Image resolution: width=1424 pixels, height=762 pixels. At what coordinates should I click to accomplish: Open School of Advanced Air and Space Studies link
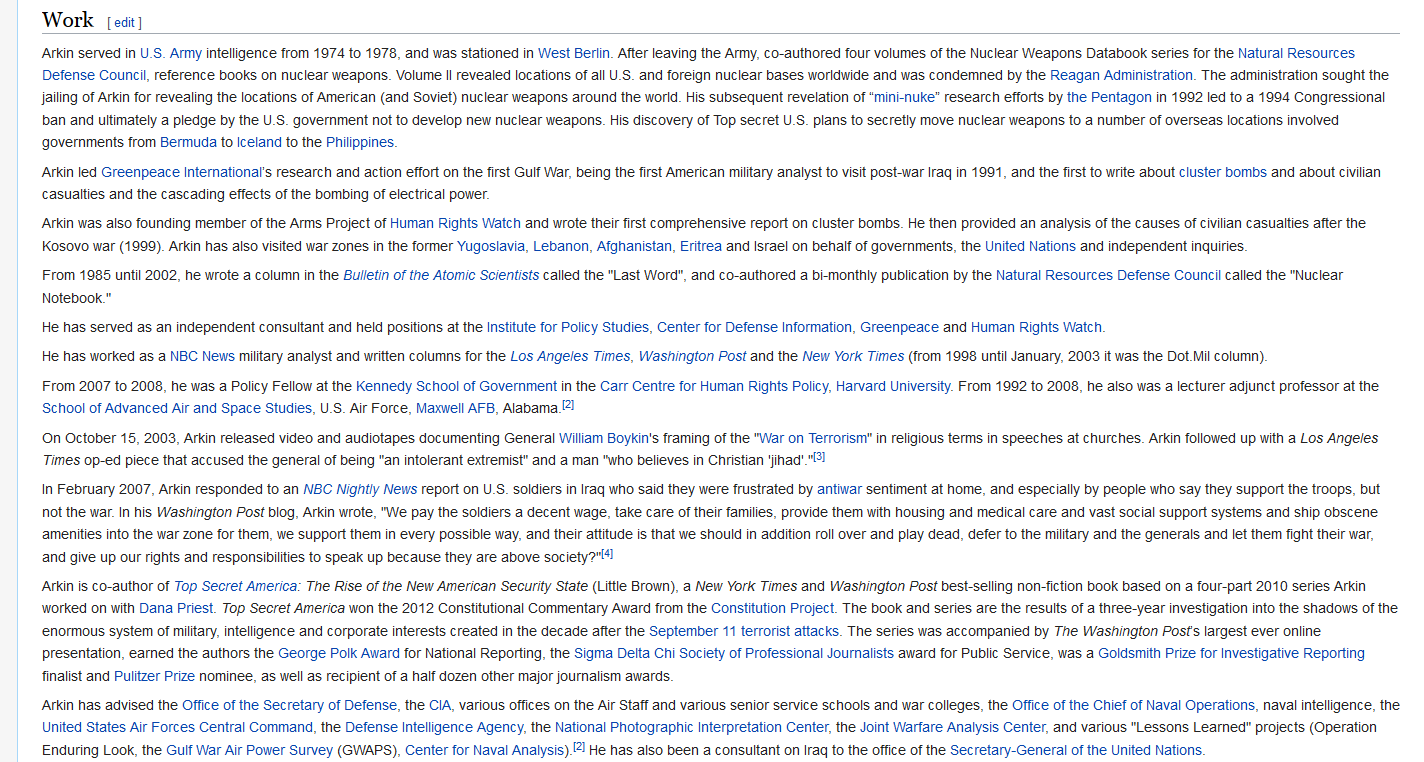[177, 408]
